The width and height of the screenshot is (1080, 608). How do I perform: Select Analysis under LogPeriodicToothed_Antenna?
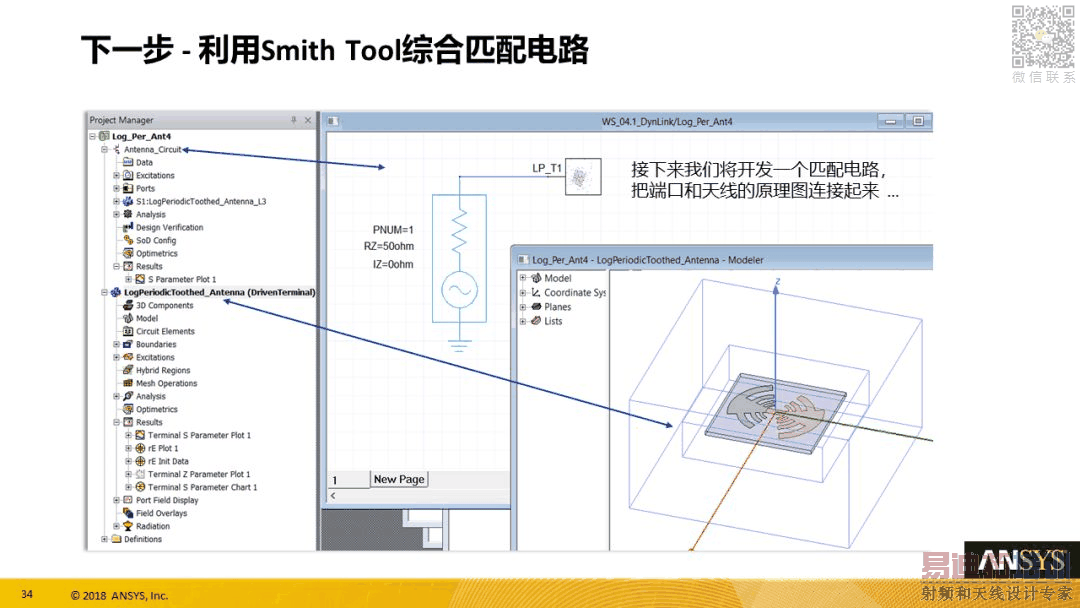[x=150, y=397]
